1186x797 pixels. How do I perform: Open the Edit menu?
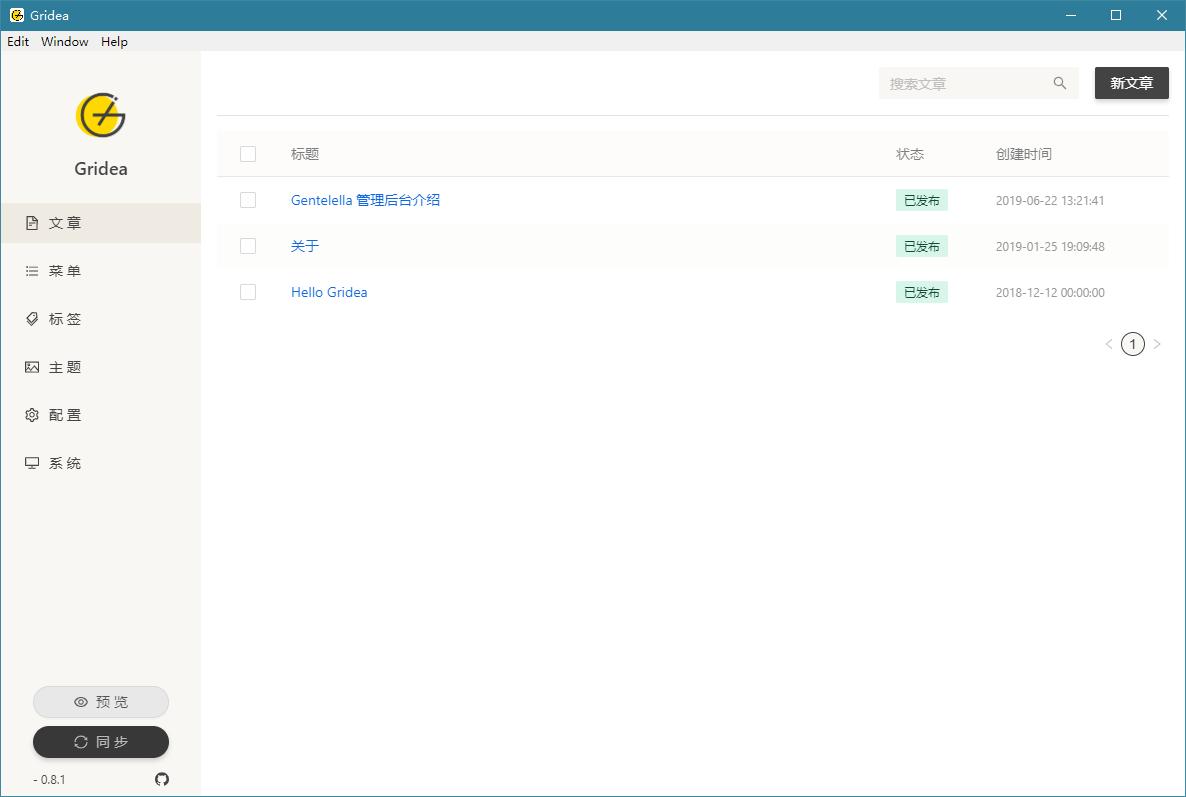pyautogui.click(x=18, y=42)
